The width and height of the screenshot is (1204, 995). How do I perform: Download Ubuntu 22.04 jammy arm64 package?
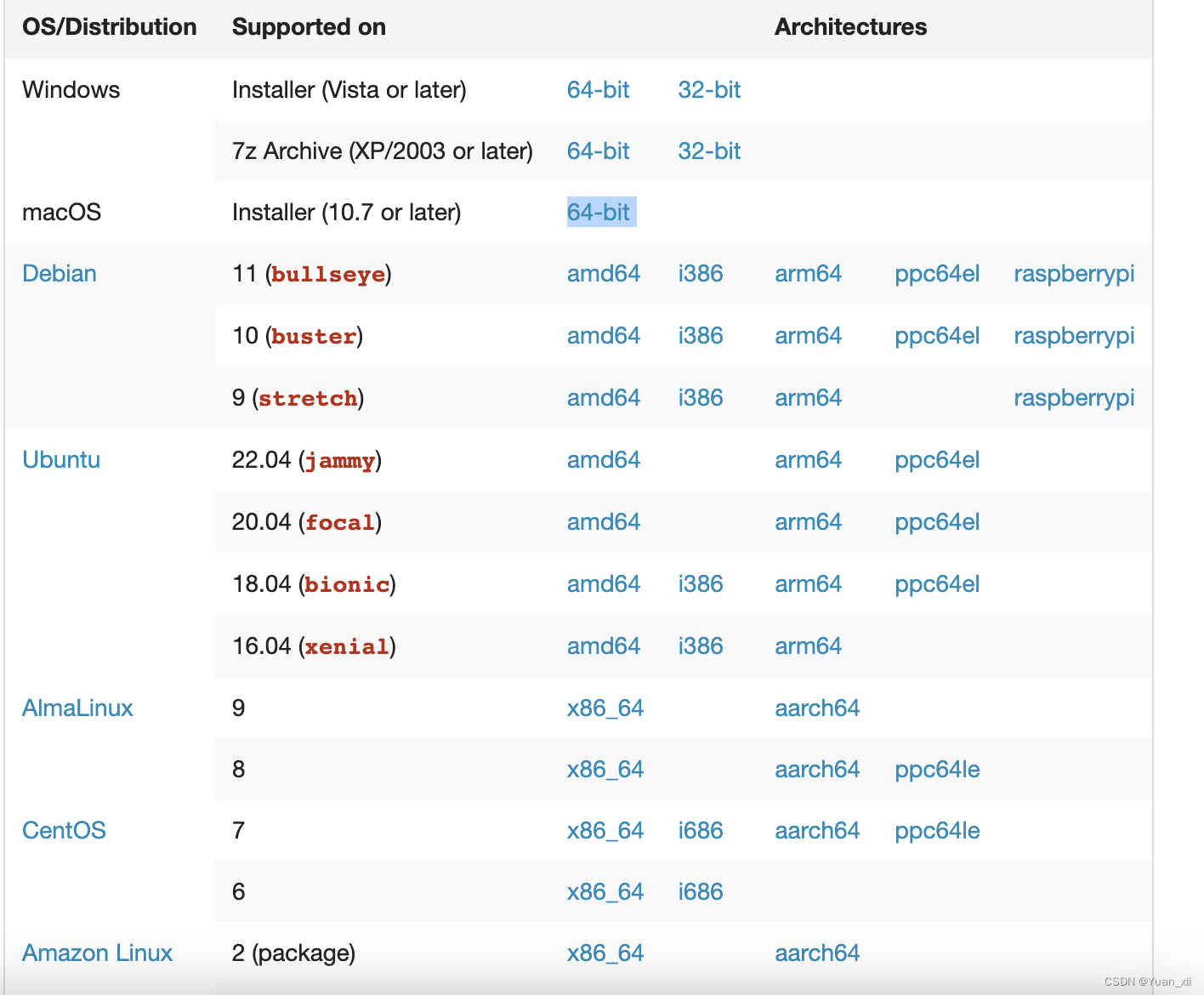808,460
